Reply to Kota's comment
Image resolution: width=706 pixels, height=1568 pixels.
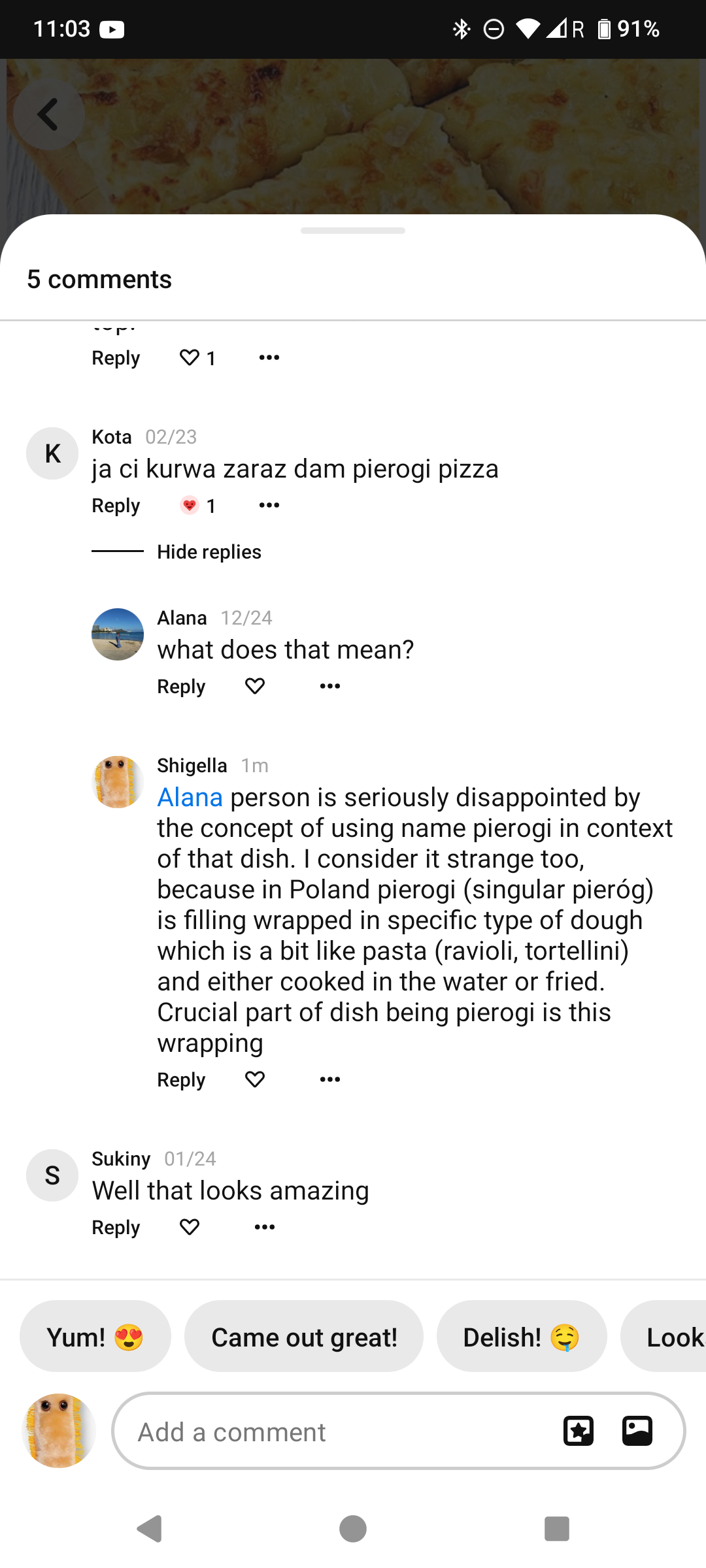tap(116, 506)
